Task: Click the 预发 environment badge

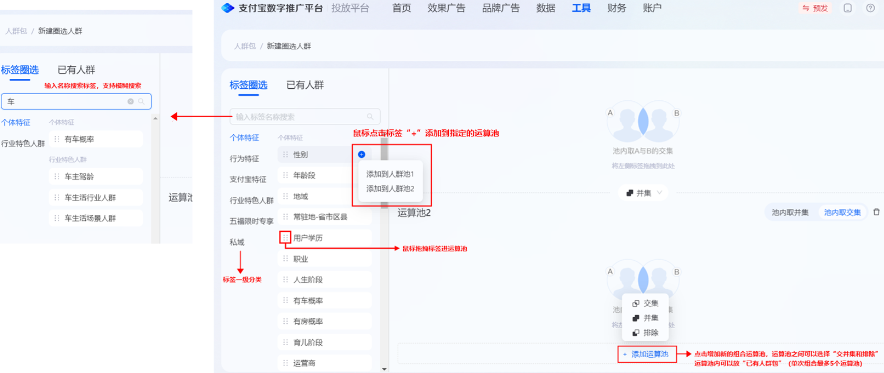Action: (x=815, y=8)
